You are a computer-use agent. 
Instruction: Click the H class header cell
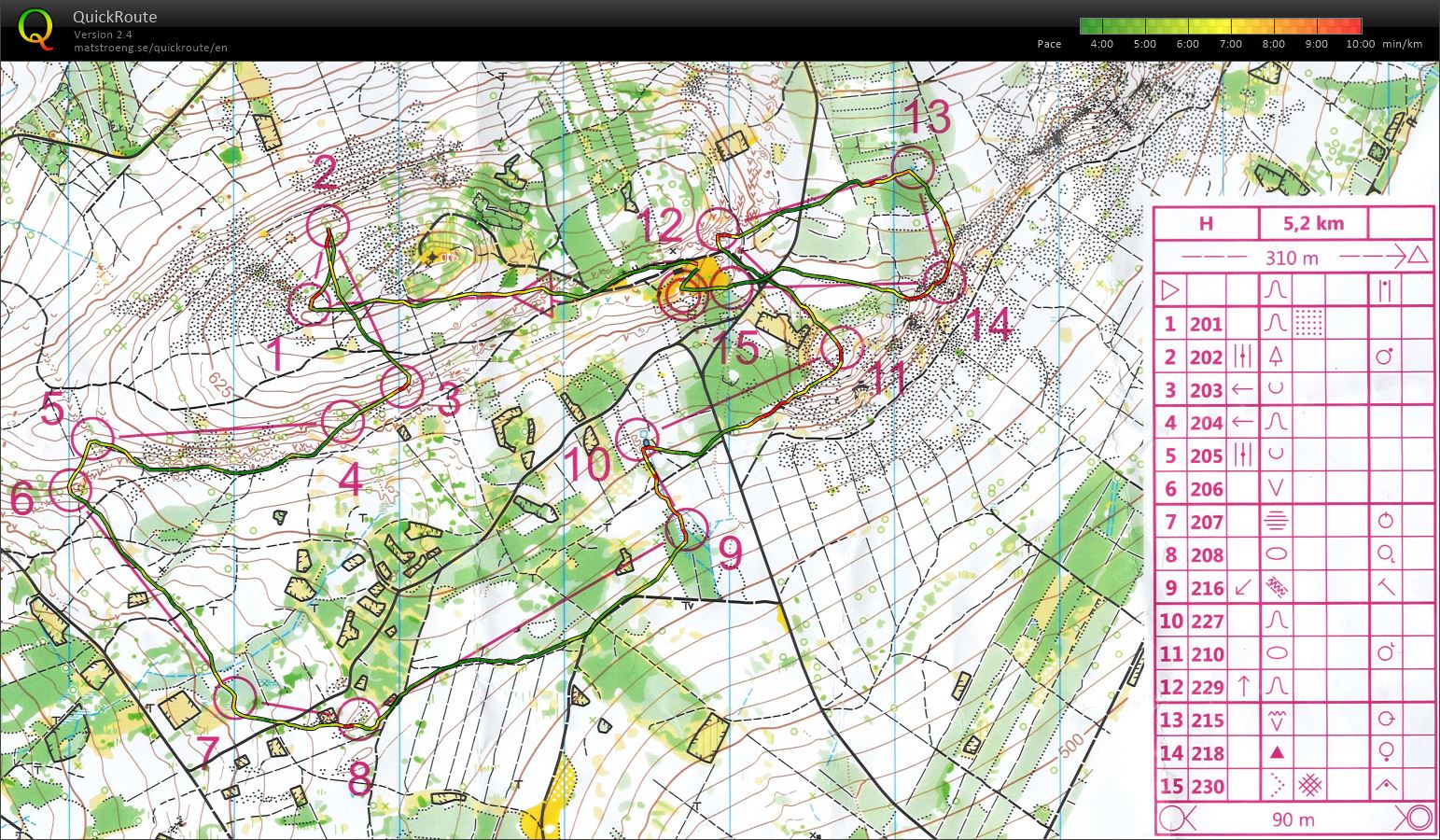click(1206, 223)
